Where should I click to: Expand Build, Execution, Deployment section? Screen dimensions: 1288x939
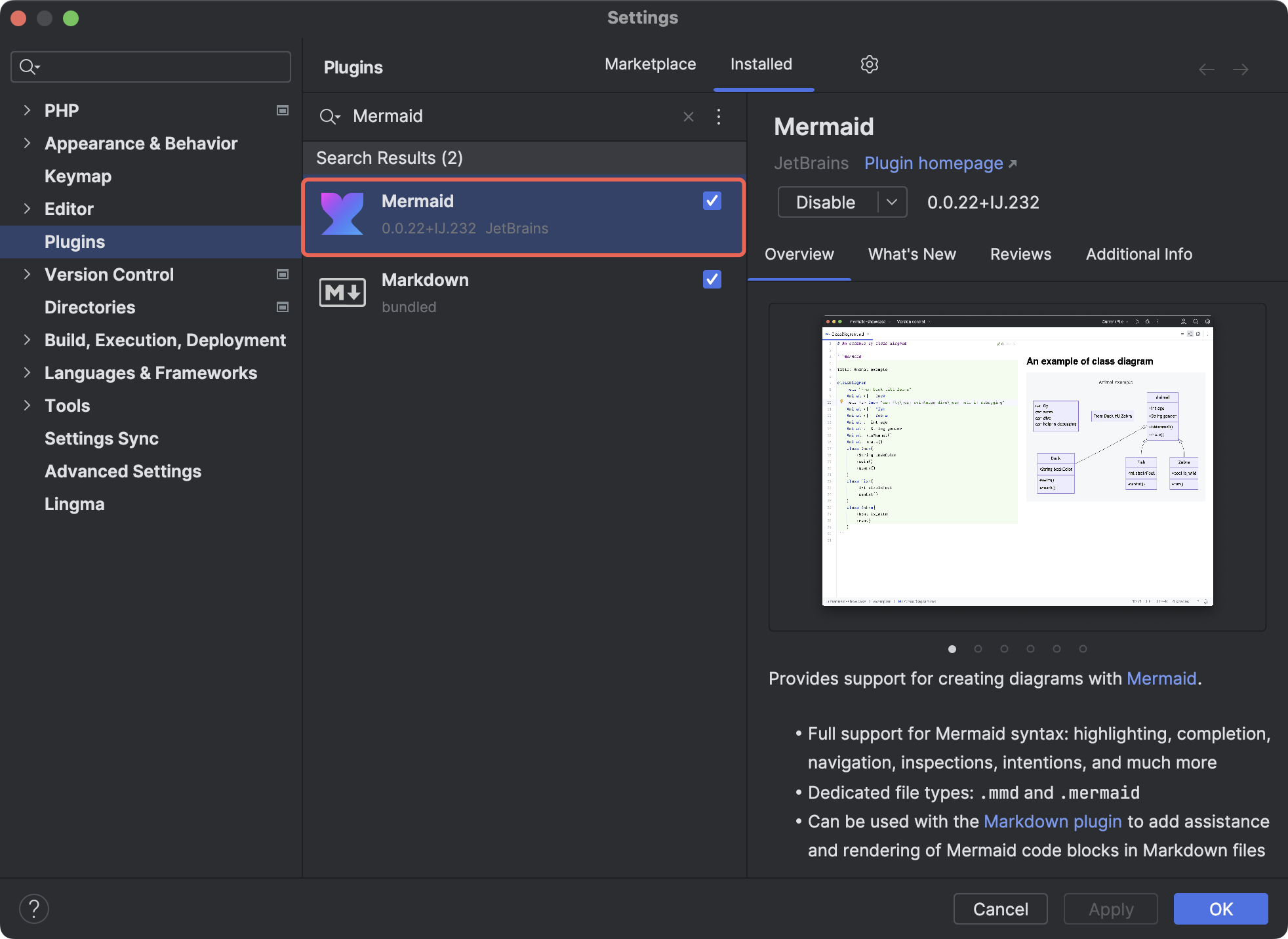[27, 340]
